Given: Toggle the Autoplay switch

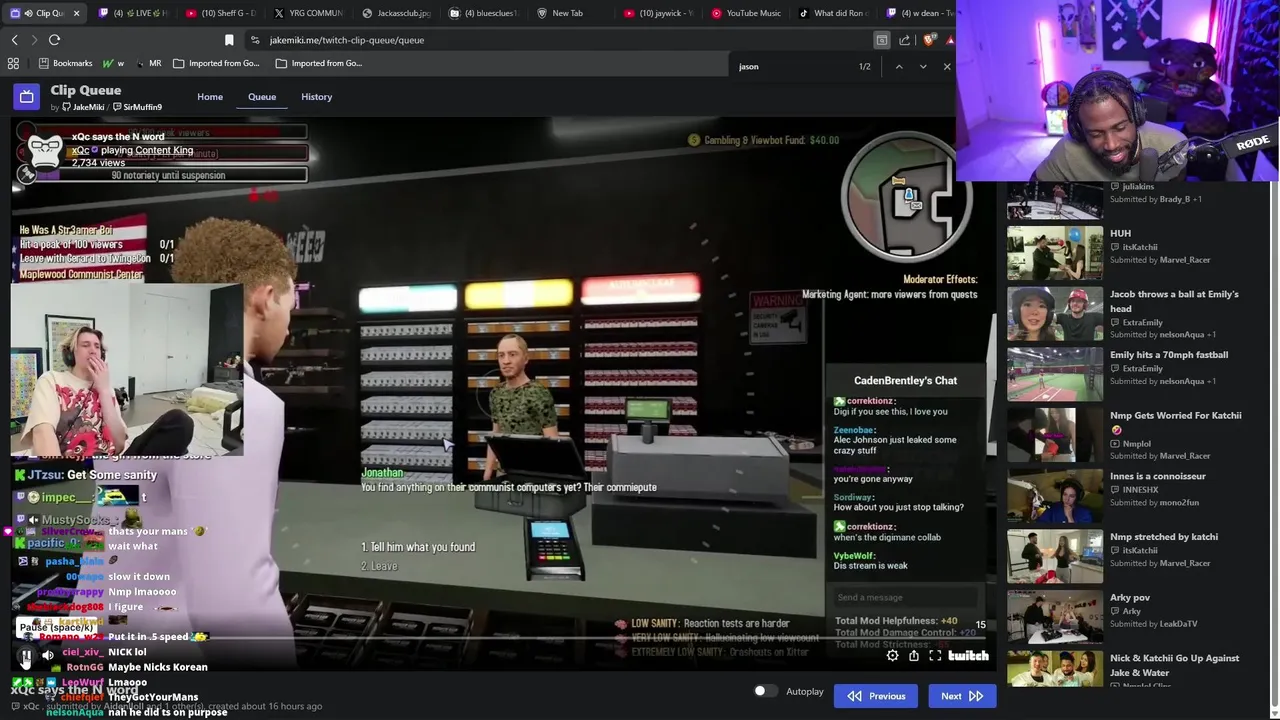Looking at the screenshot, I should pyautogui.click(x=765, y=691).
